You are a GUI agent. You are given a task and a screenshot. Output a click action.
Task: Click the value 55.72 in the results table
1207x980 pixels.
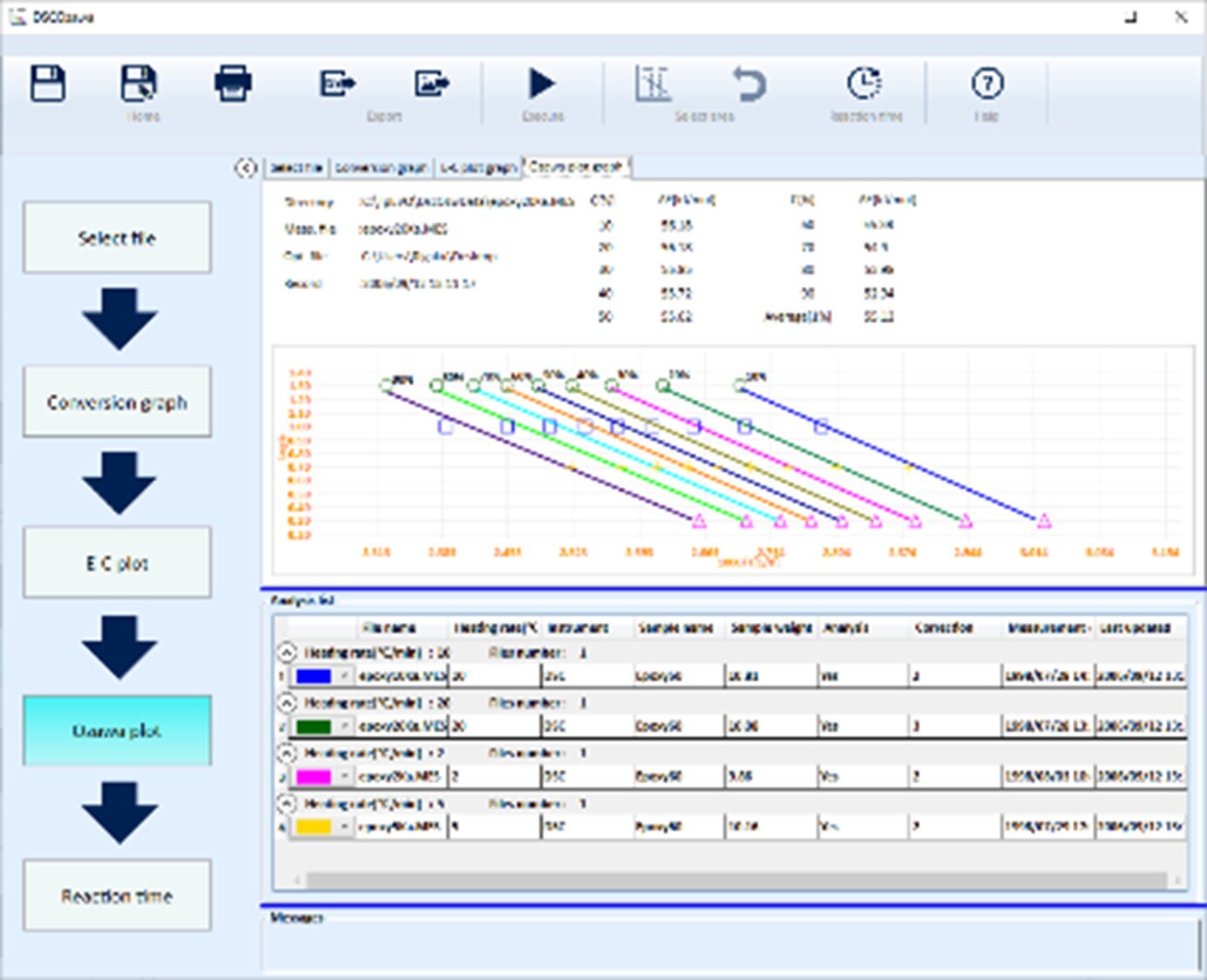point(675,294)
